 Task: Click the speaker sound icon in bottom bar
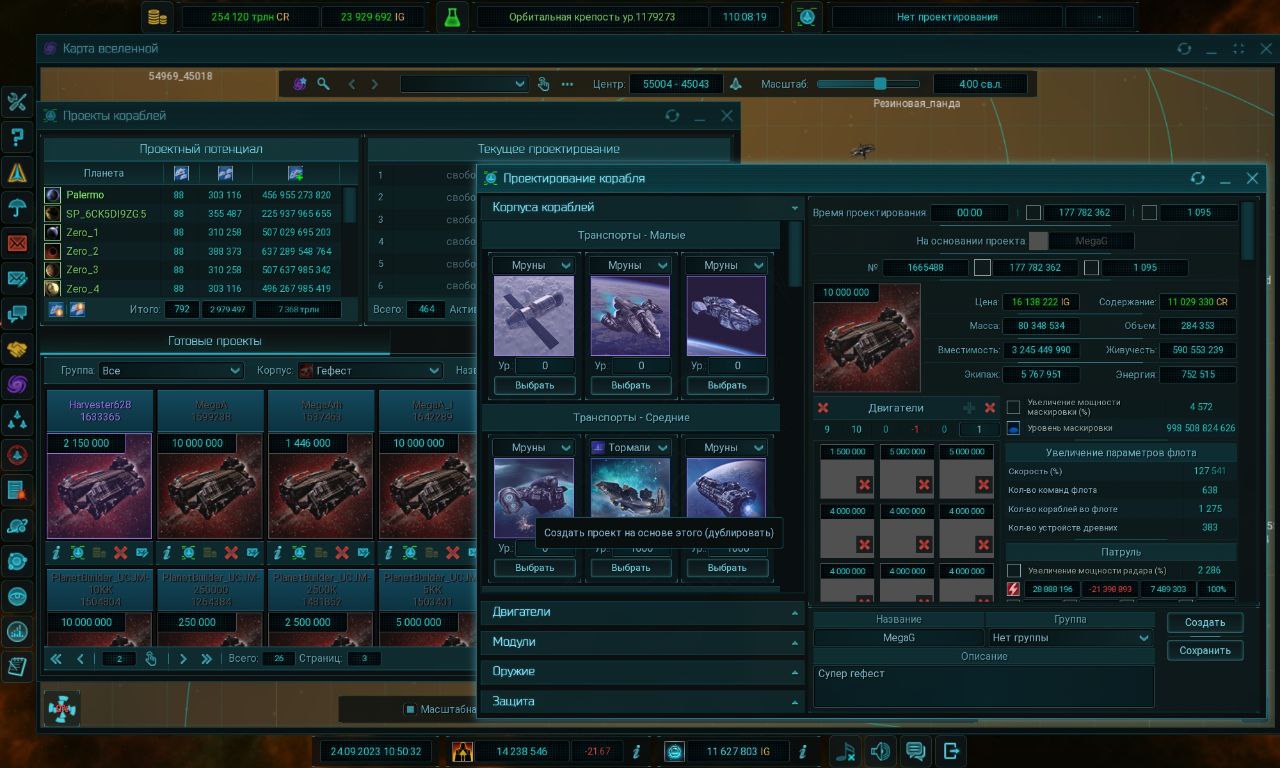pos(880,751)
